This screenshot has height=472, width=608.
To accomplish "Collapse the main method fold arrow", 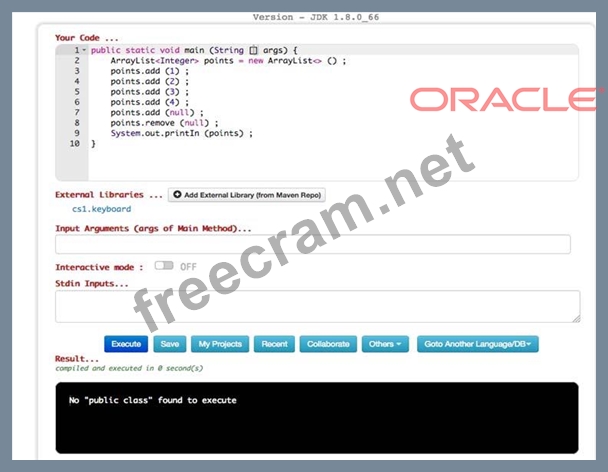I will pyautogui.click(x=84, y=50).
